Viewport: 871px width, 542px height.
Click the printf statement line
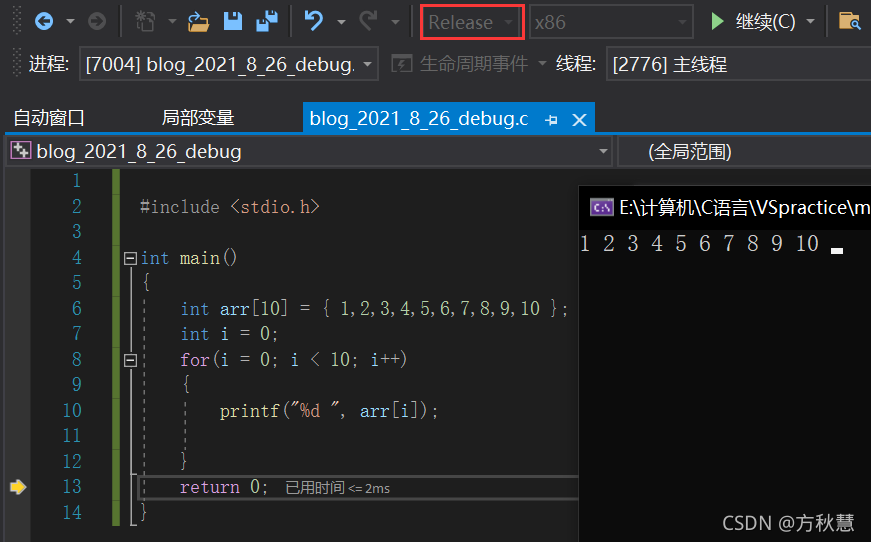tap(329, 411)
